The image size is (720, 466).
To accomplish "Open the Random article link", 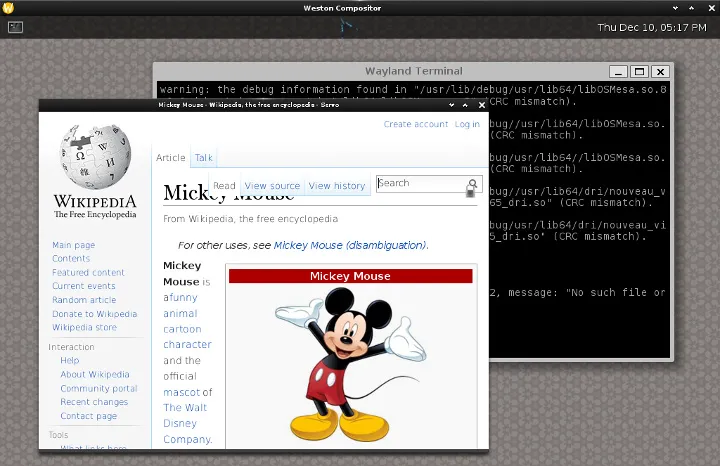I will (84, 300).
